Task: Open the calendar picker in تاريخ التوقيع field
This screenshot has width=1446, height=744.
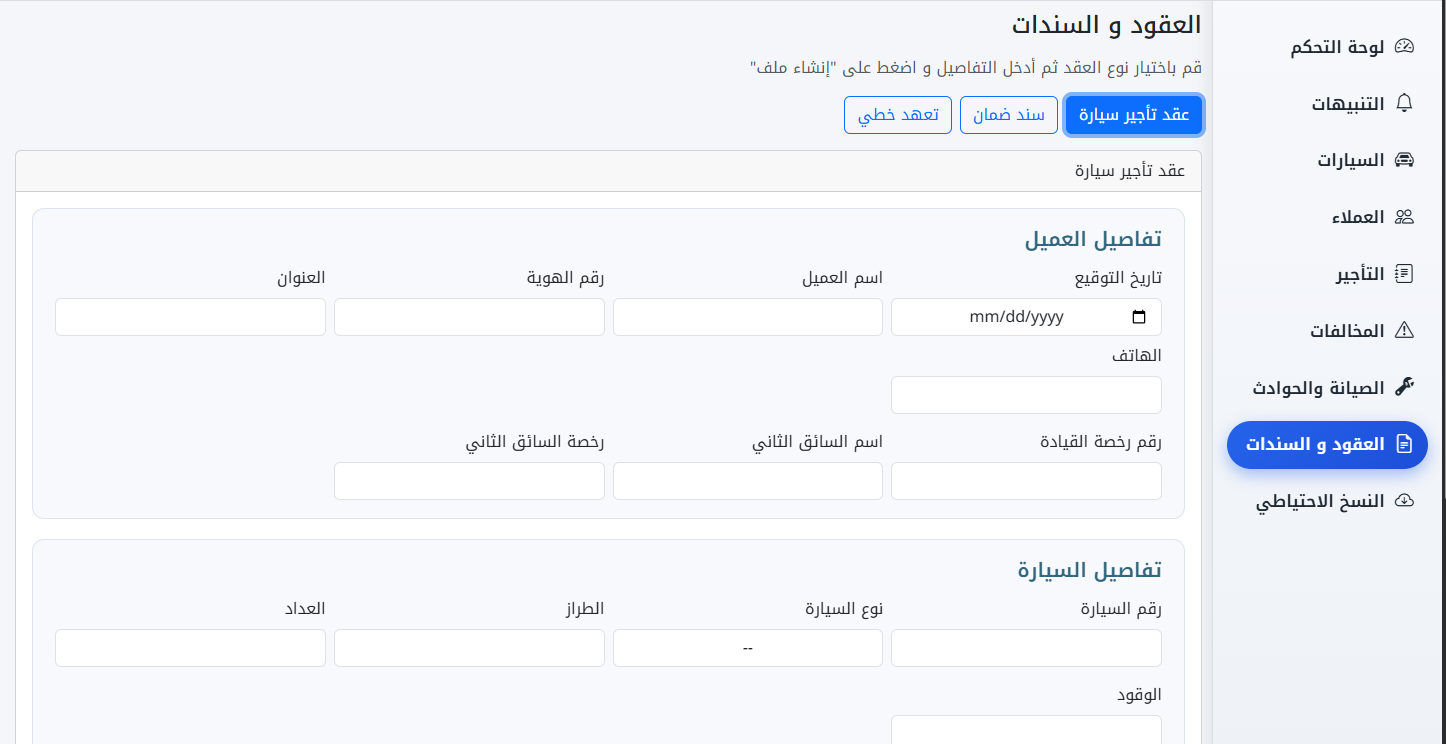Action: tap(1139, 317)
